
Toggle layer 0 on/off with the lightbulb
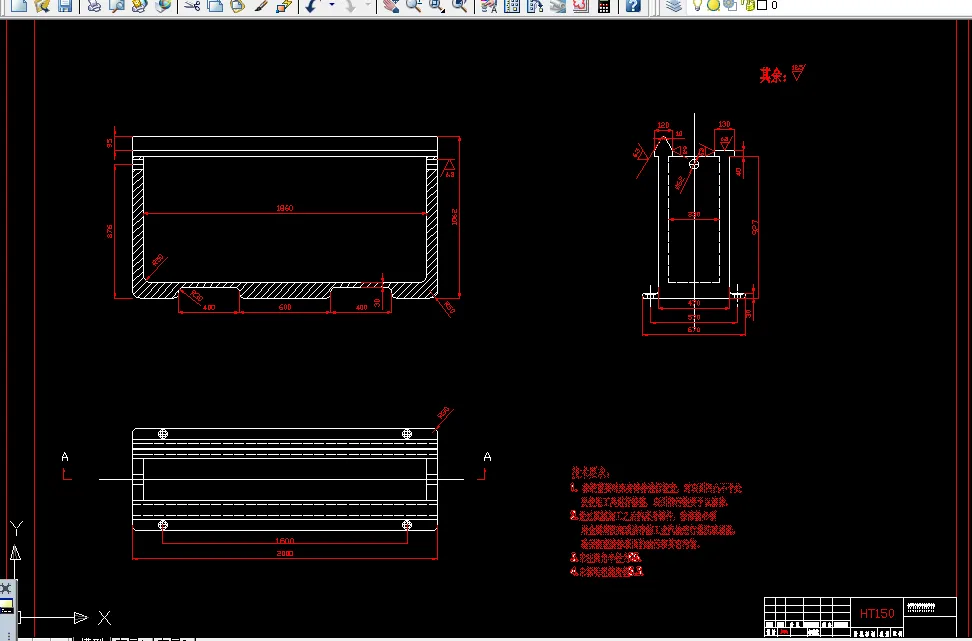click(x=697, y=5)
